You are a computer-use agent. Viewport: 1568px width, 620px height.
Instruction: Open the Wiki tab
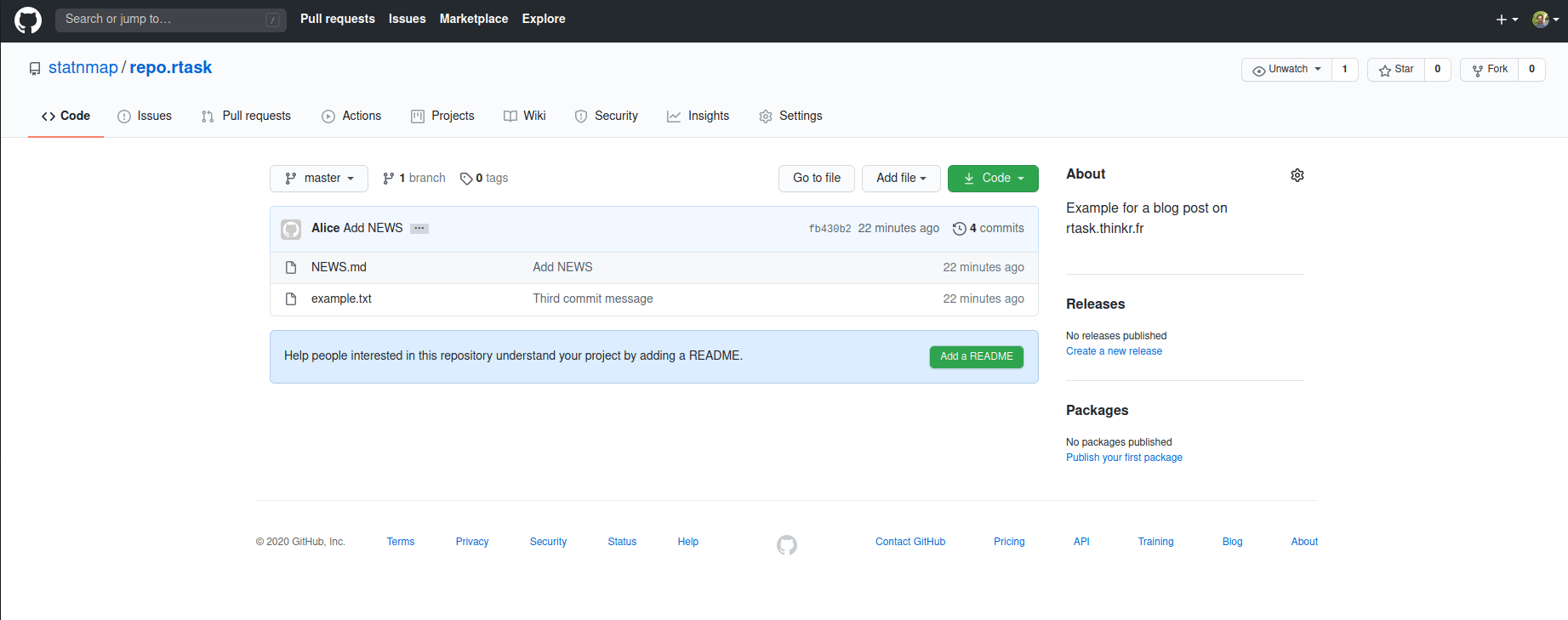[x=525, y=117]
